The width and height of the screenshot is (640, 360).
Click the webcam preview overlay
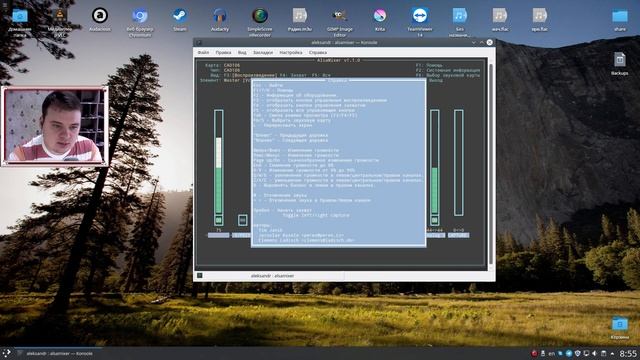point(55,126)
